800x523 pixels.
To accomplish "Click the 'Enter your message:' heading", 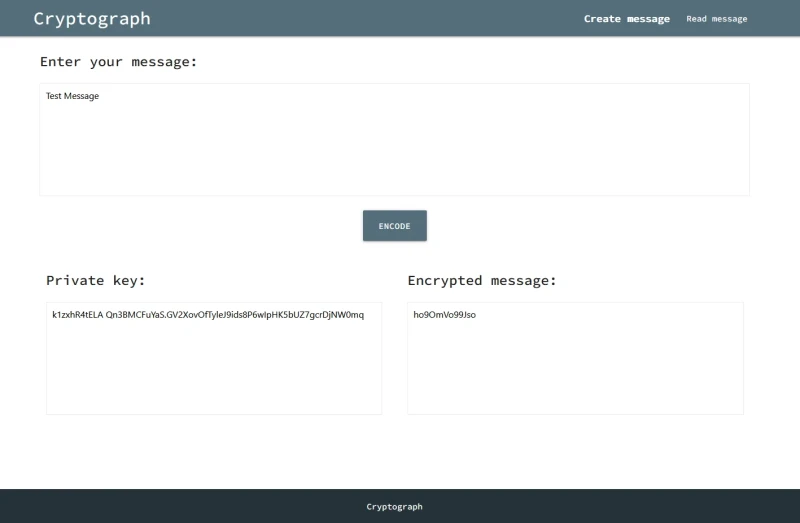I will (118, 62).
